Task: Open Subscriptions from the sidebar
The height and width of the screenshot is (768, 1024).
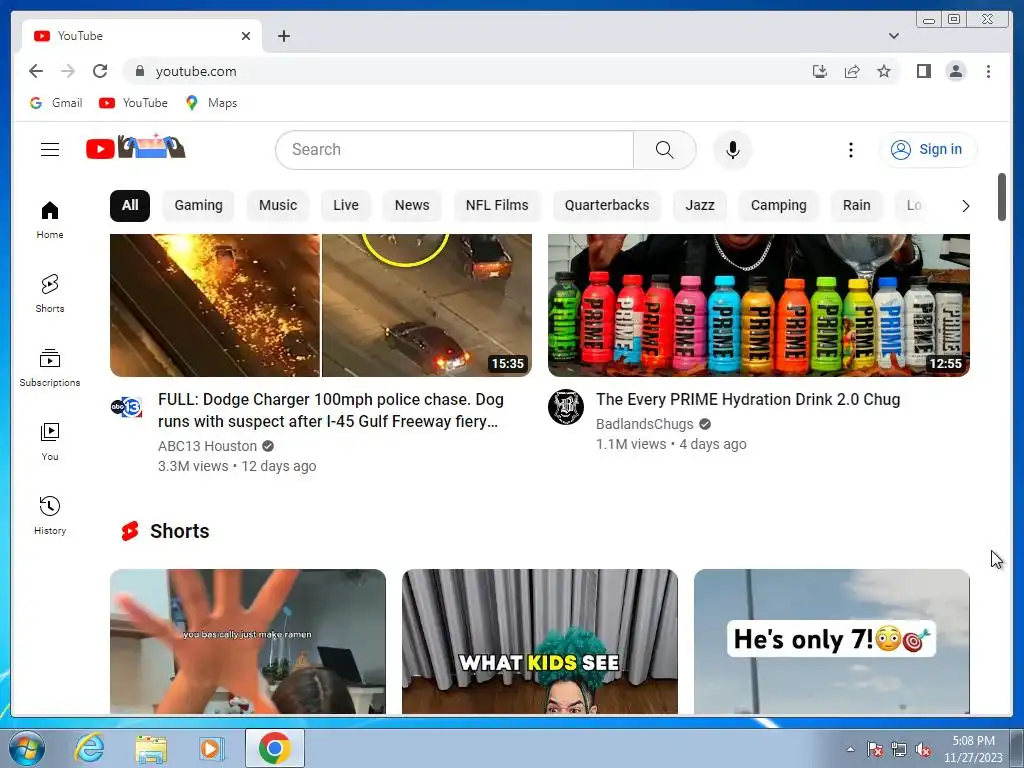Action: [50, 368]
